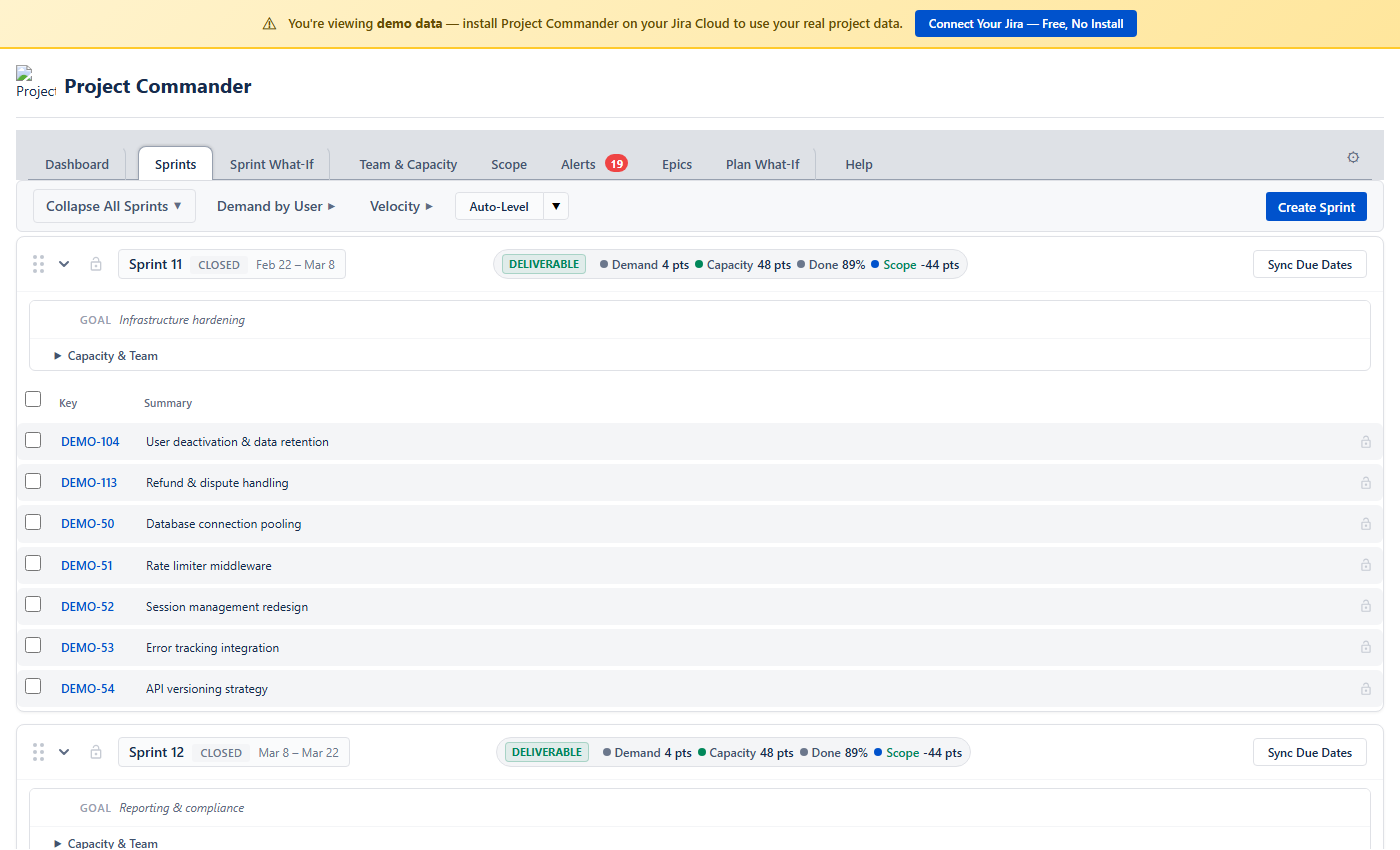
Task: Click the lock icon on DEMO-104 row
Action: click(x=1366, y=441)
